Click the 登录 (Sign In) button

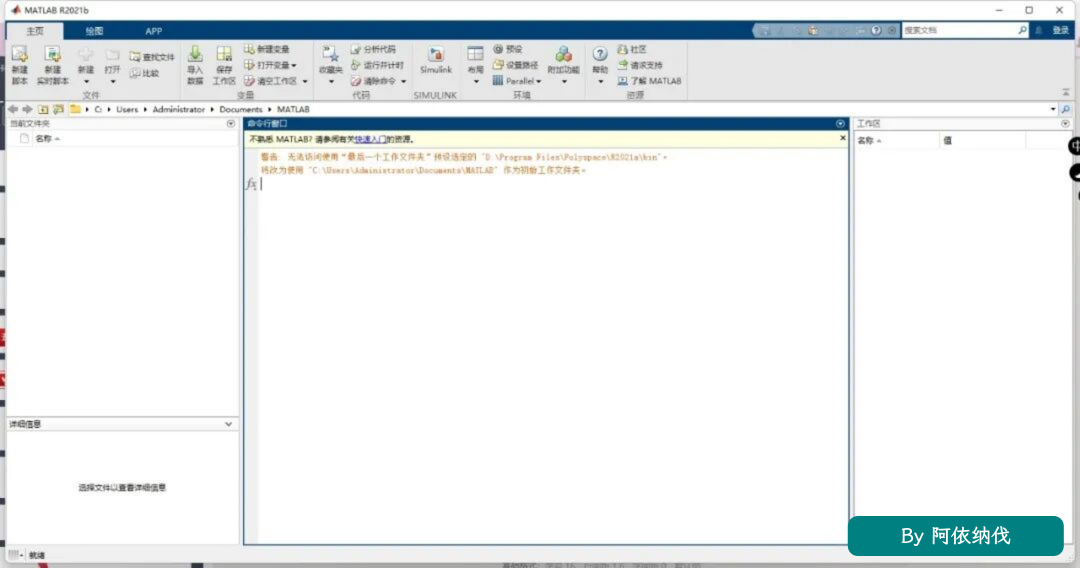tap(1061, 30)
